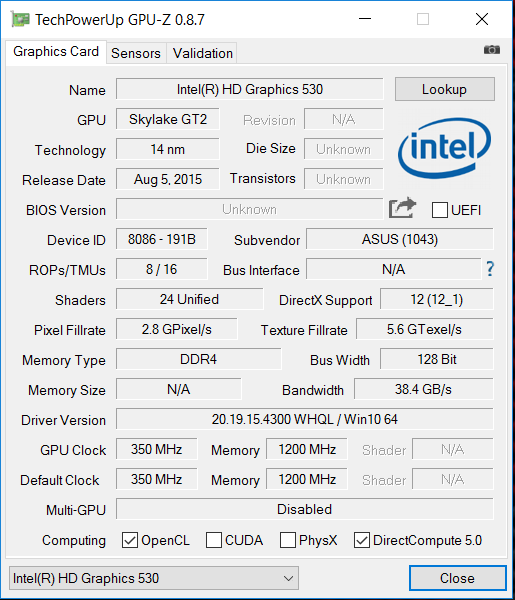The image size is (515, 600).
Task: Toggle the OpenCL checkbox
Action: click(130, 540)
